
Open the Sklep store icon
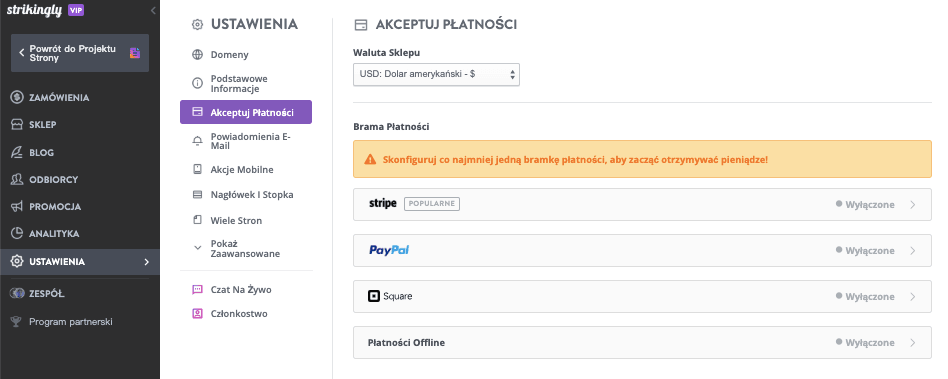pos(17,125)
